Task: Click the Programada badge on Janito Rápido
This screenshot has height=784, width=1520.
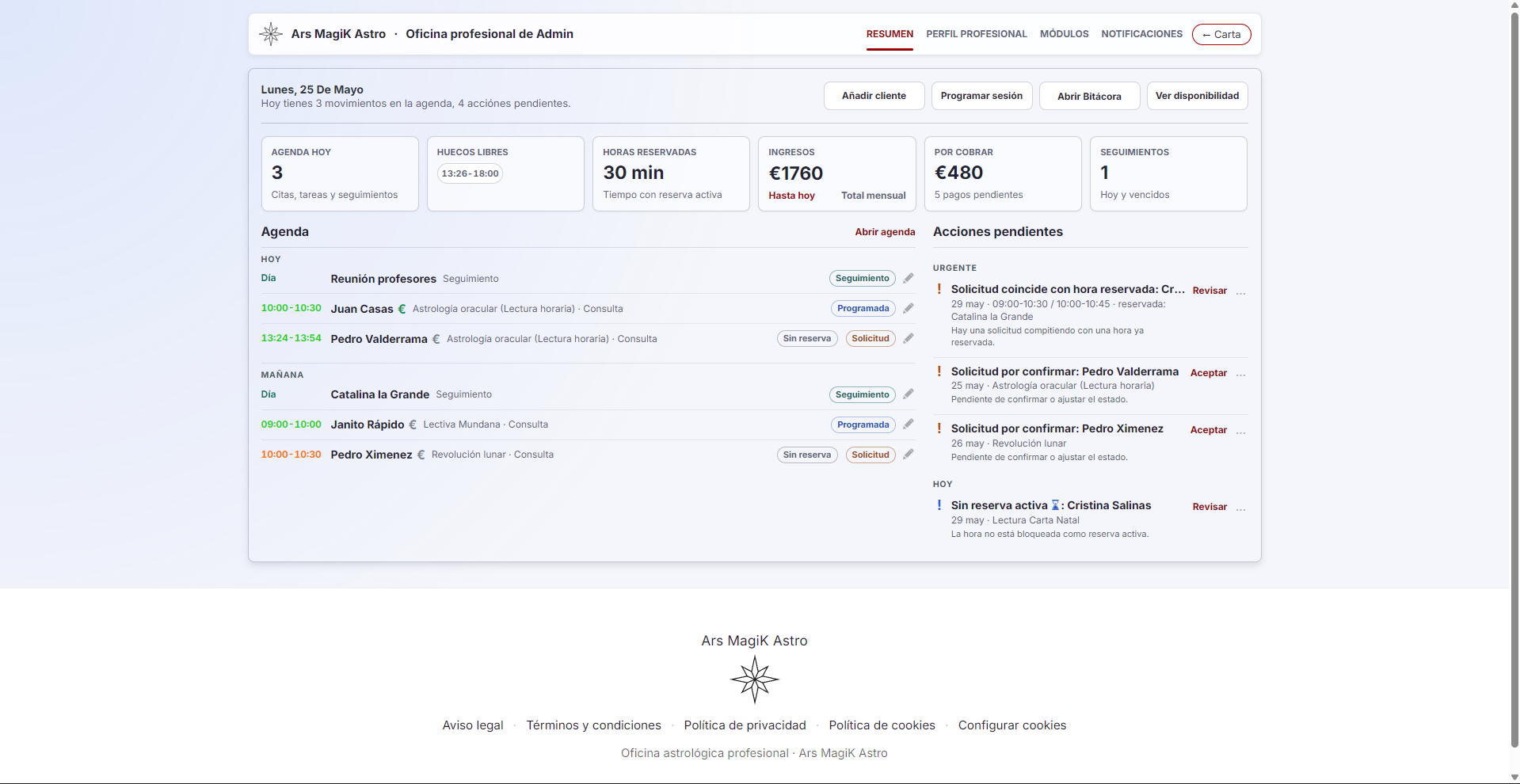Action: click(x=863, y=424)
